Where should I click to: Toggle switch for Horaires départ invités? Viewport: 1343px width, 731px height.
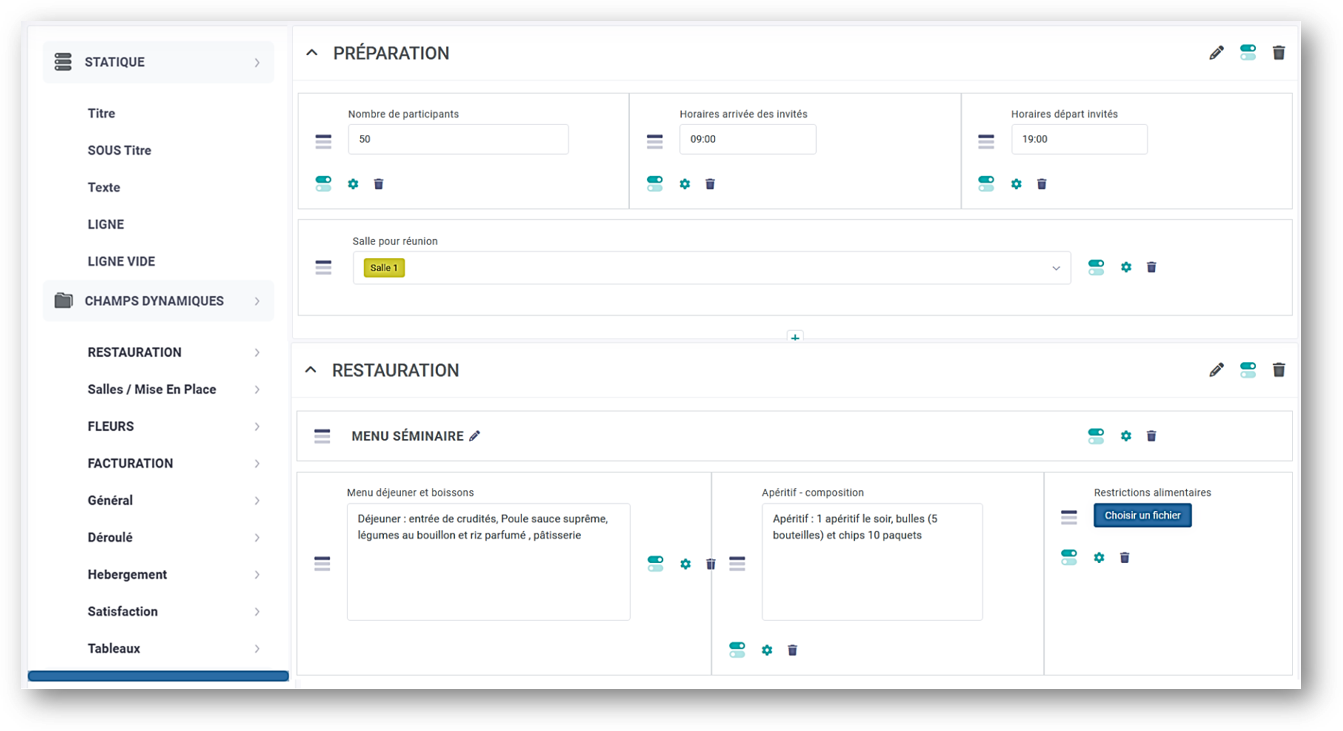(x=986, y=184)
